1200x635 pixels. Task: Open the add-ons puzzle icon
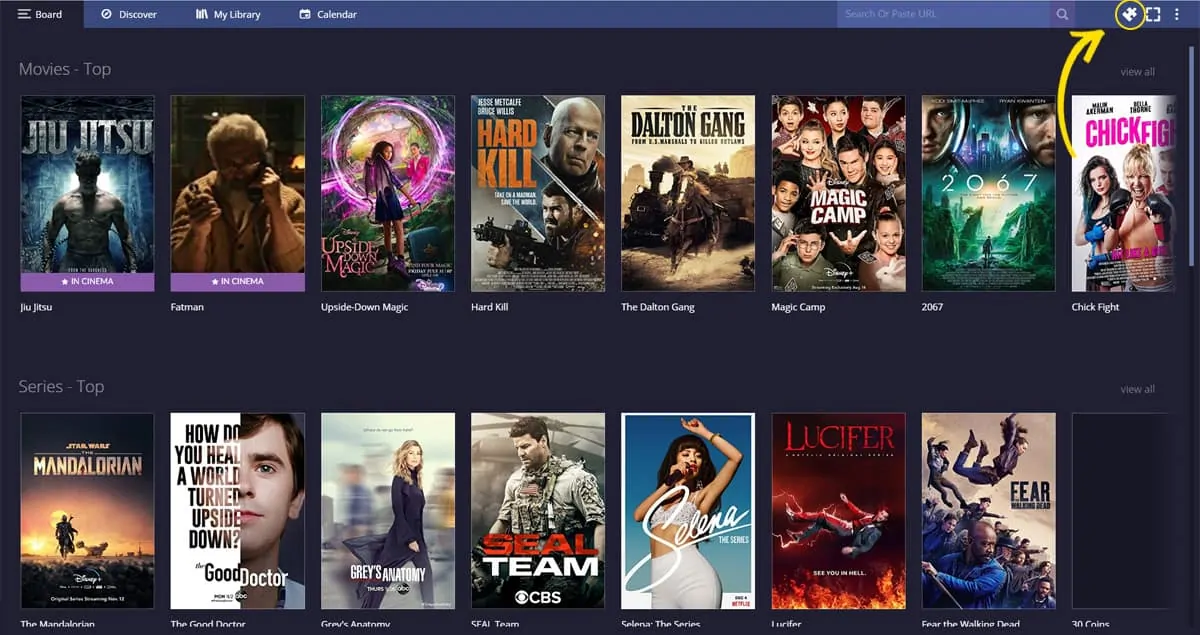[1129, 14]
